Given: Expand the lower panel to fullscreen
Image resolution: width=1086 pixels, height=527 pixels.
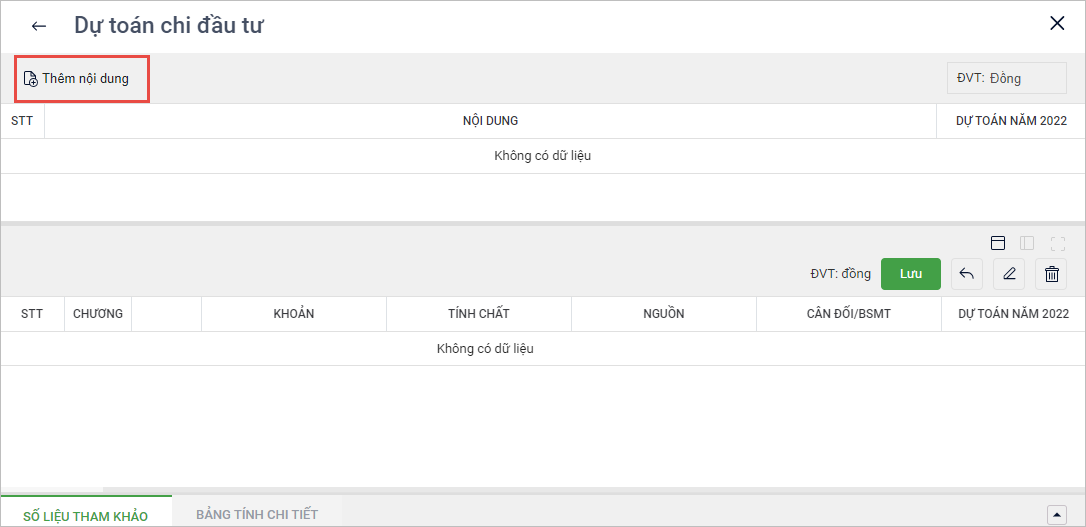Looking at the screenshot, I should click(1058, 243).
